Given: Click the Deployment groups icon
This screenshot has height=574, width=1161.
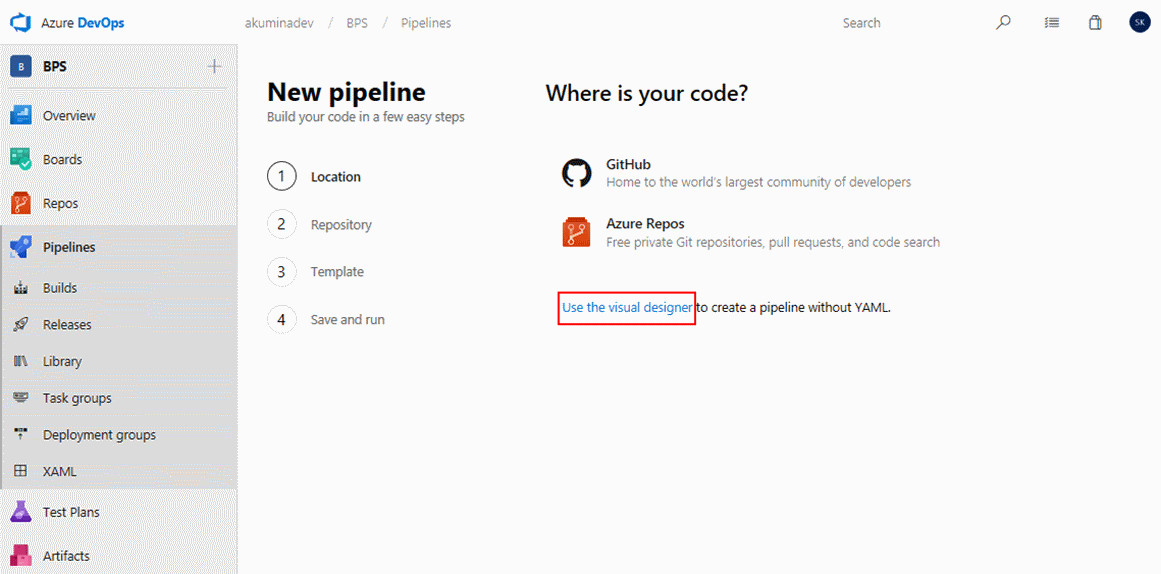Looking at the screenshot, I should pyautogui.click(x=21, y=435).
